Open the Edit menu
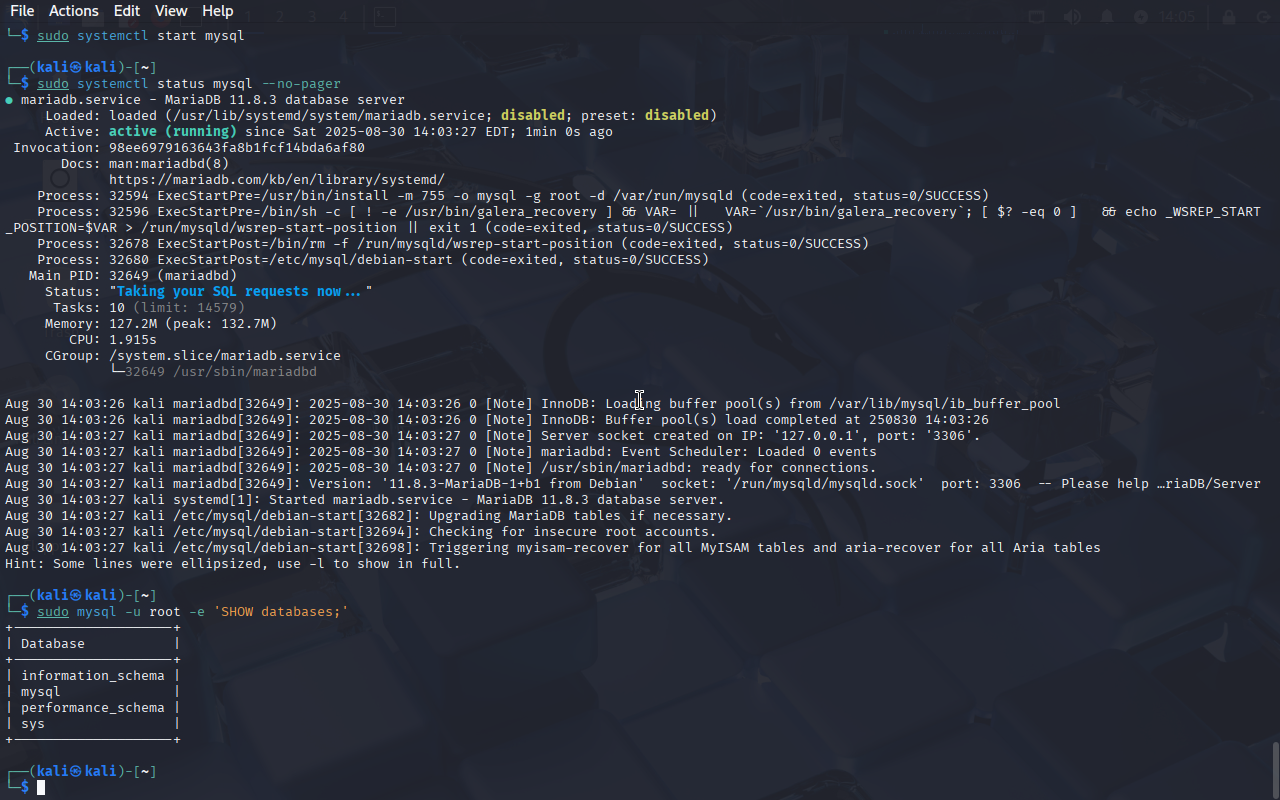The height and width of the screenshot is (800, 1280). [127, 11]
